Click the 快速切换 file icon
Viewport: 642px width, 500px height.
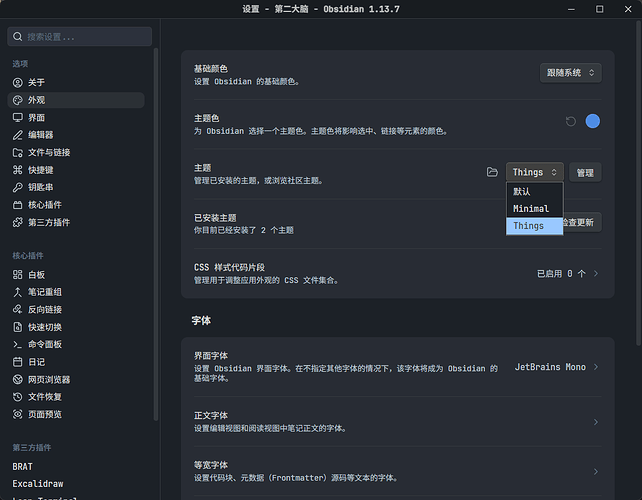(18, 327)
